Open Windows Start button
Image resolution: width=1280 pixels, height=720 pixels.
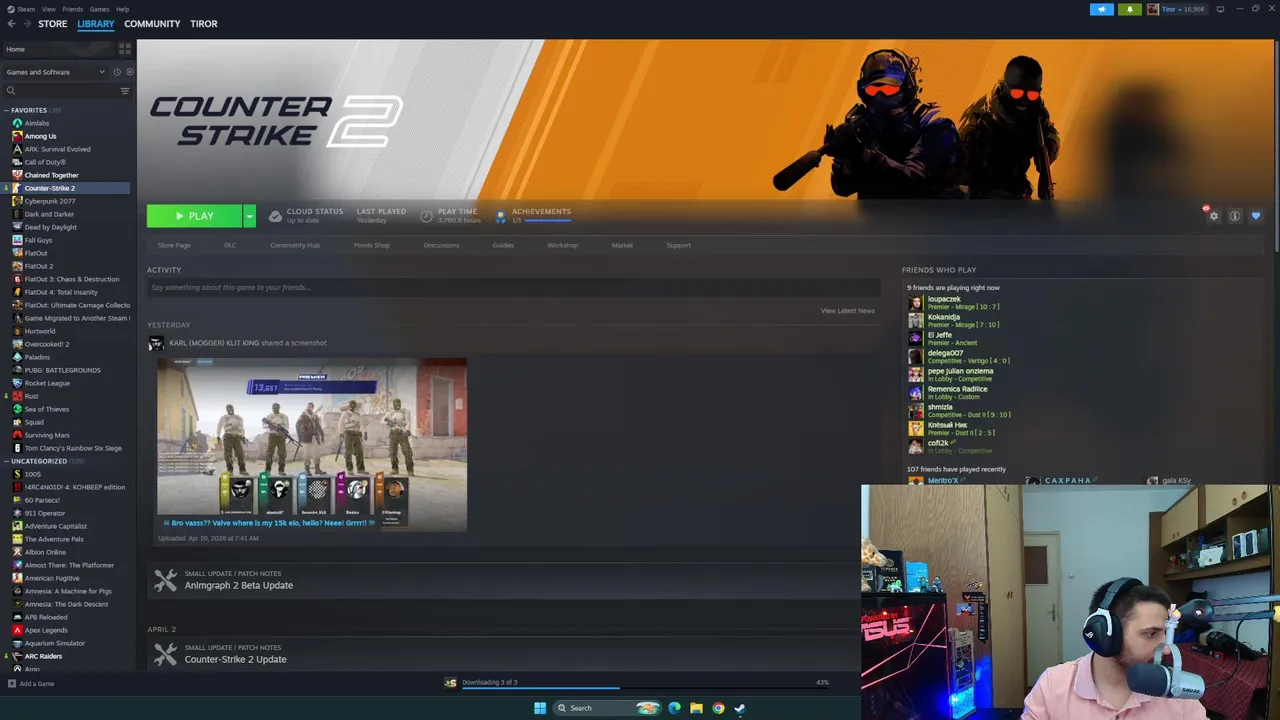point(540,708)
